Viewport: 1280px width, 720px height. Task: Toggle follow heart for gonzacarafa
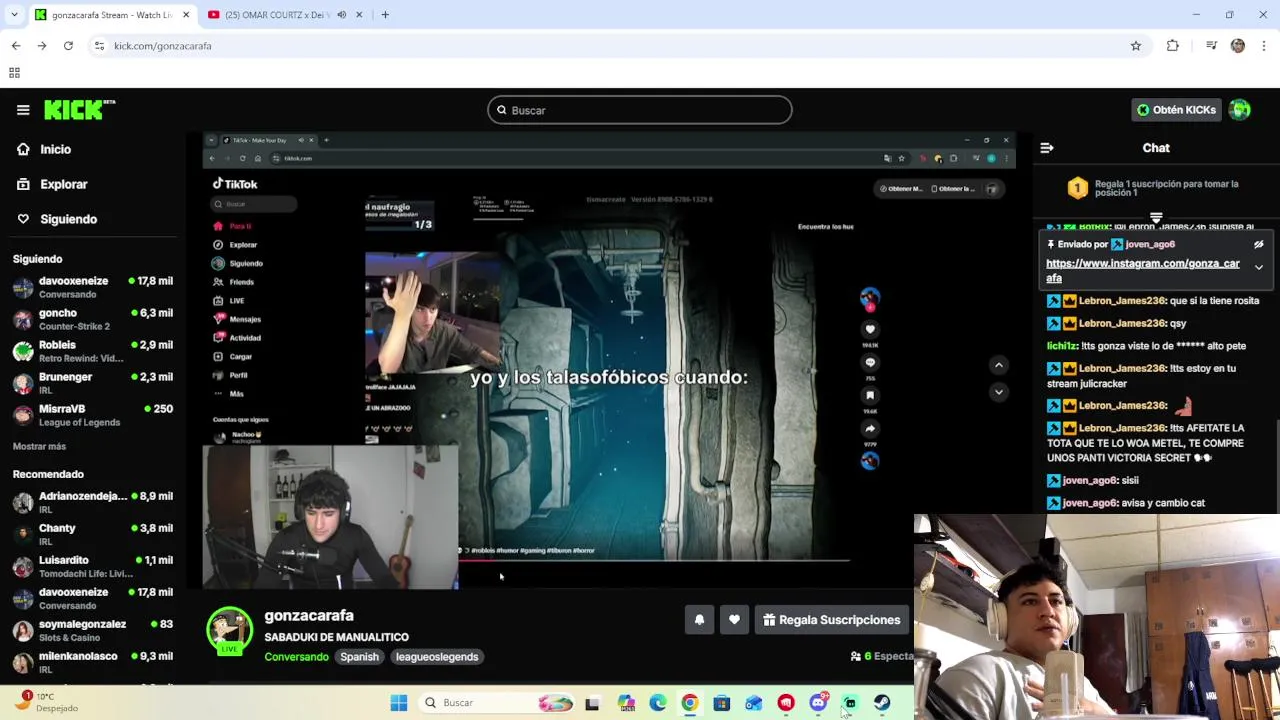(734, 620)
